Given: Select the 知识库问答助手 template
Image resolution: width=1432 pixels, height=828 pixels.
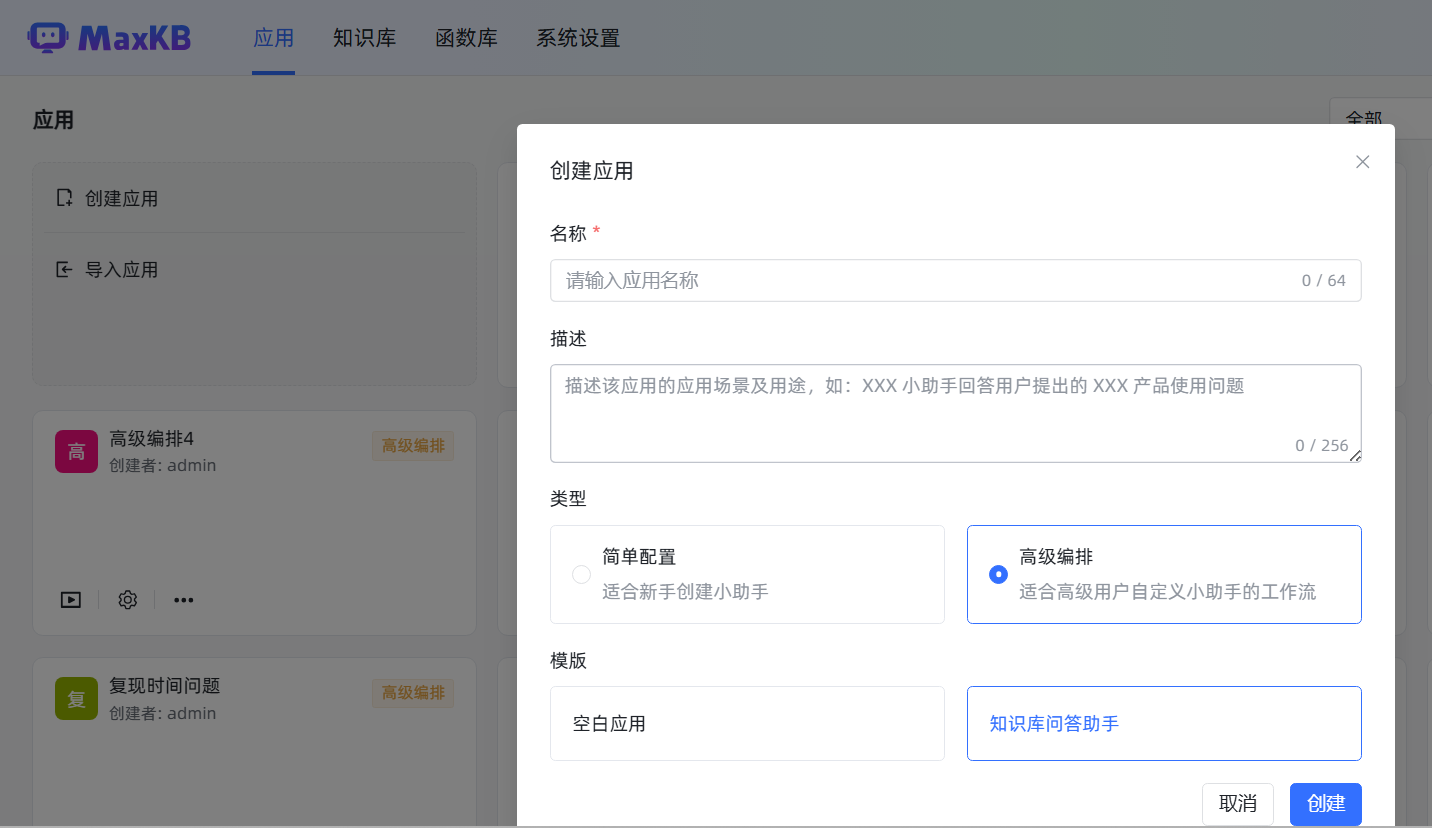Looking at the screenshot, I should (x=1164, y=723).
